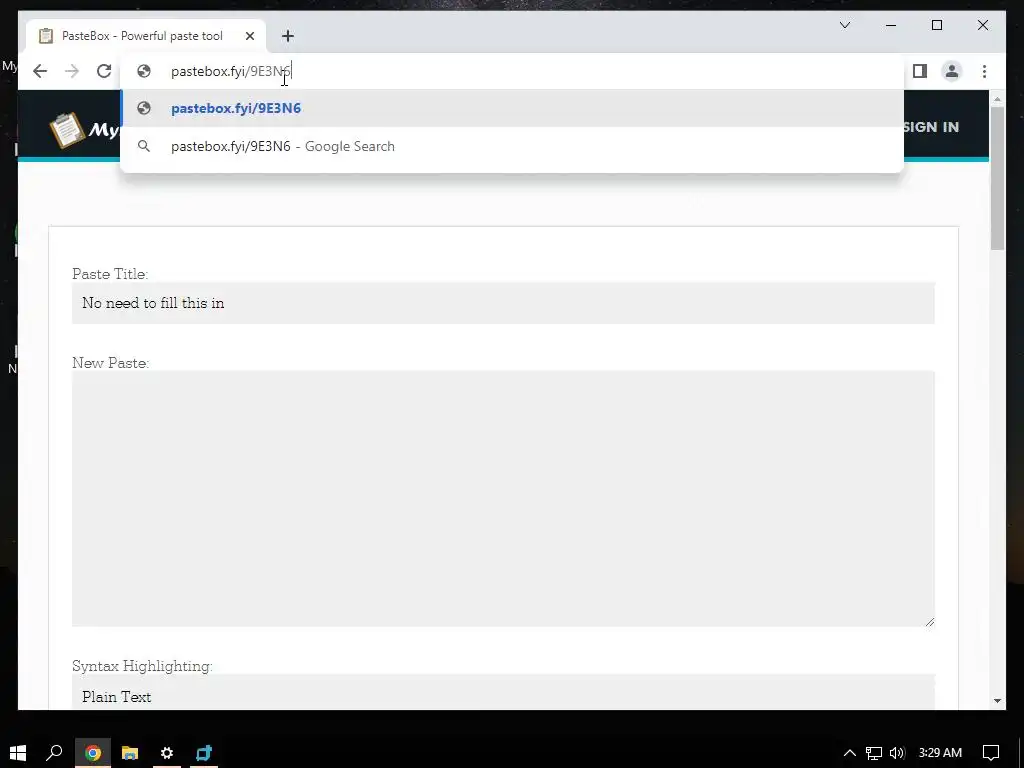Image resolution: width=1024 pixels, height=768 pixels.
Task: Click inside the New Paste text area
Action: pyautogui.click(x=503, y=498)
